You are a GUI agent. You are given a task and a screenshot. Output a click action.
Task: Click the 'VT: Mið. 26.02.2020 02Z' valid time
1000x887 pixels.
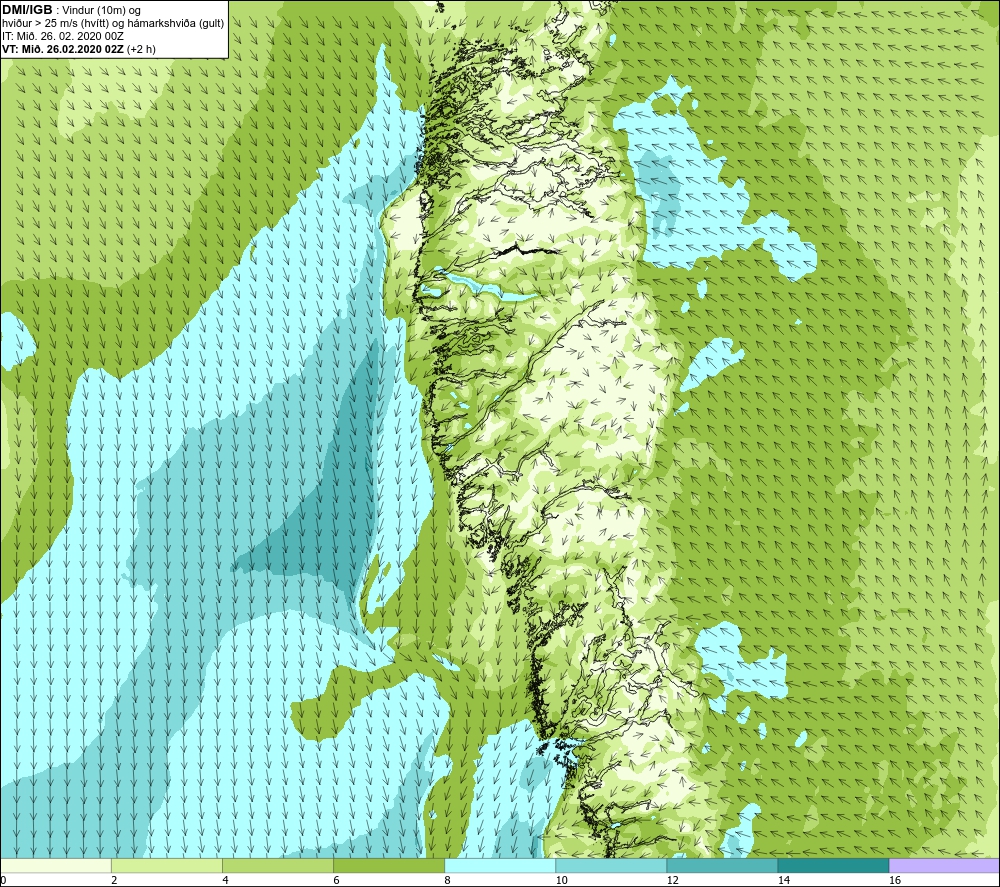(x=63, y=49)
